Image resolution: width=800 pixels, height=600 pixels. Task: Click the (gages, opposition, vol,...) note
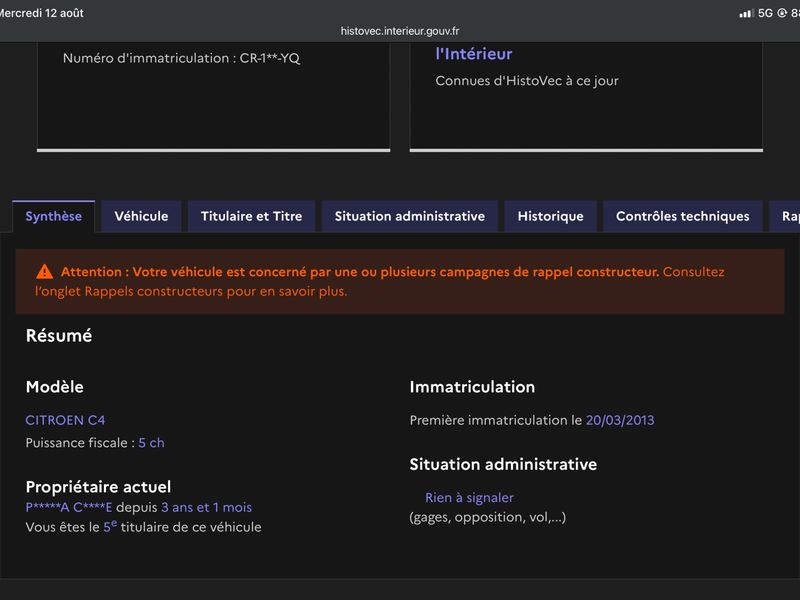[x=488, y=517]
